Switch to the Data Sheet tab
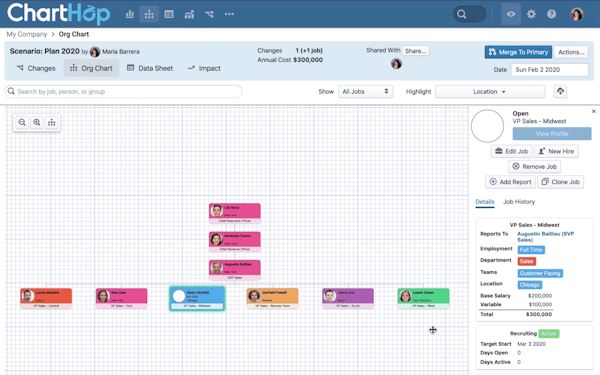This screenshot has height=375, width=600. (x=150, y=68)
